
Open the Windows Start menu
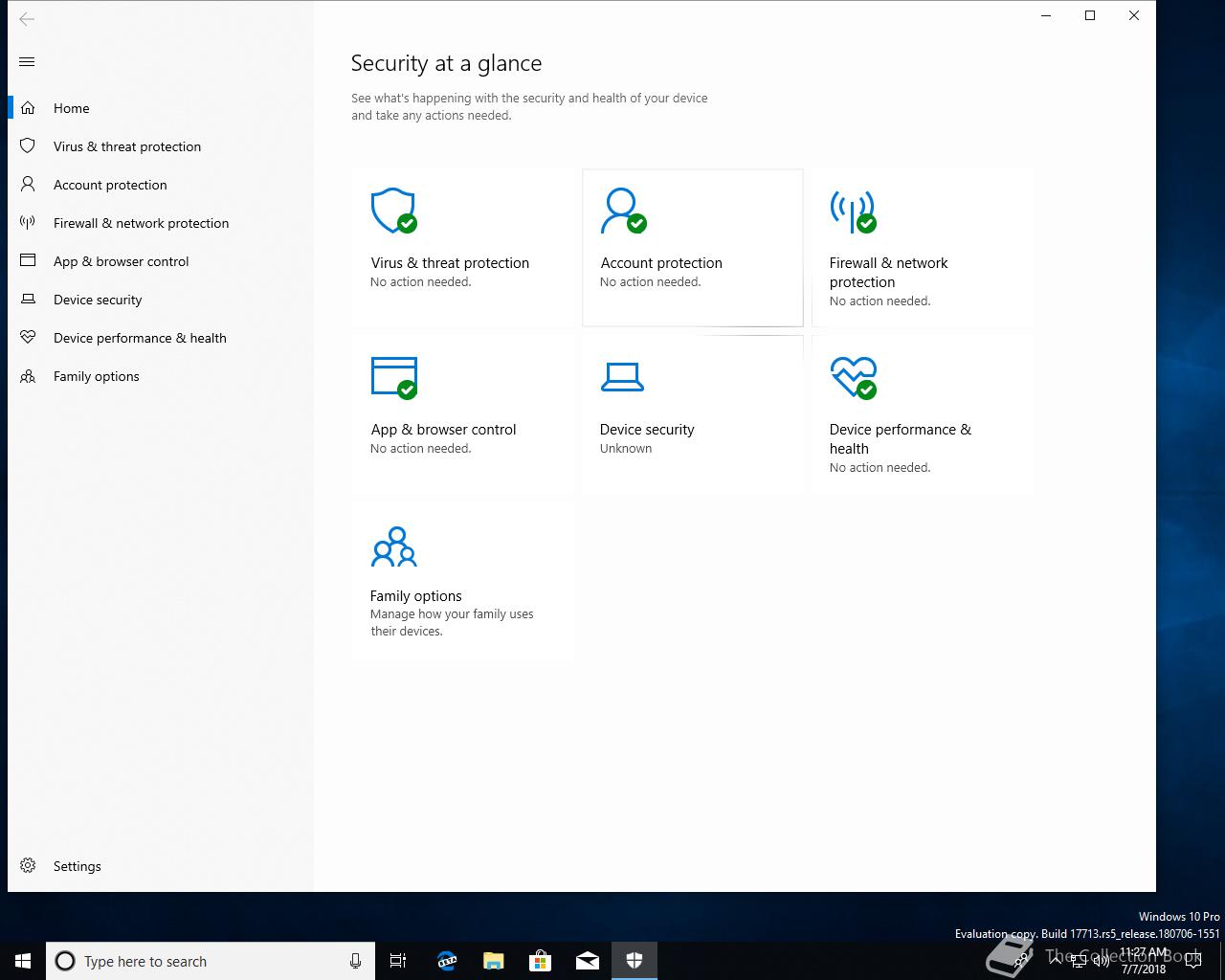coord(23,961)
